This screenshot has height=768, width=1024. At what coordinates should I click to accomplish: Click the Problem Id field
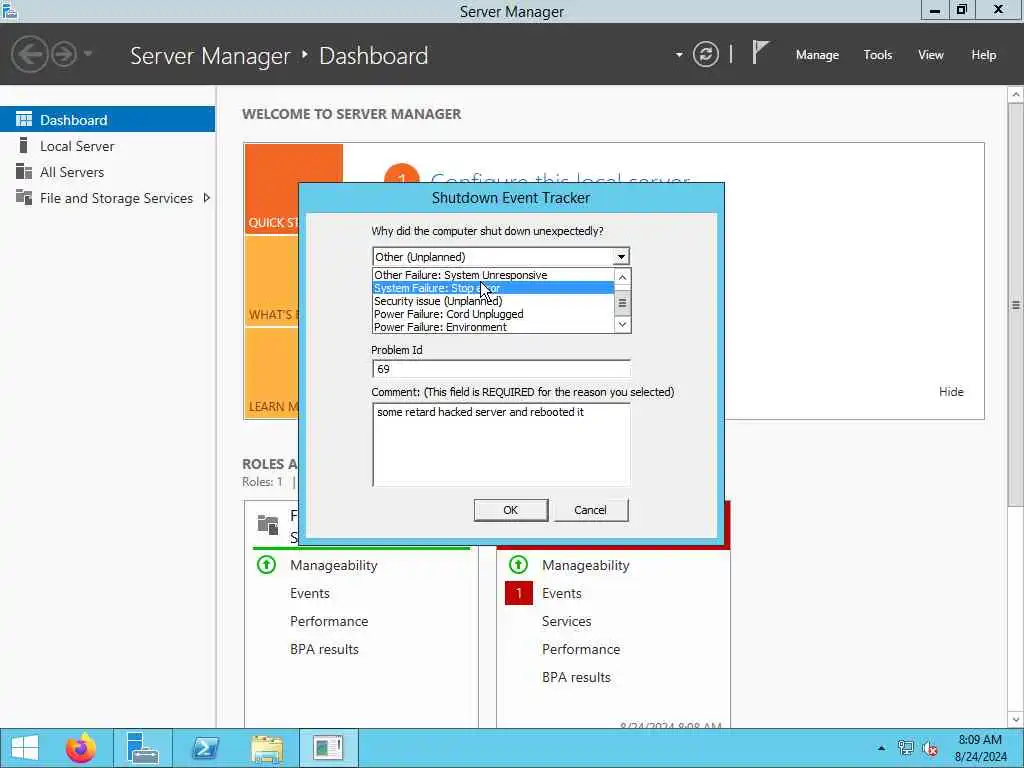tap(501, 369)
